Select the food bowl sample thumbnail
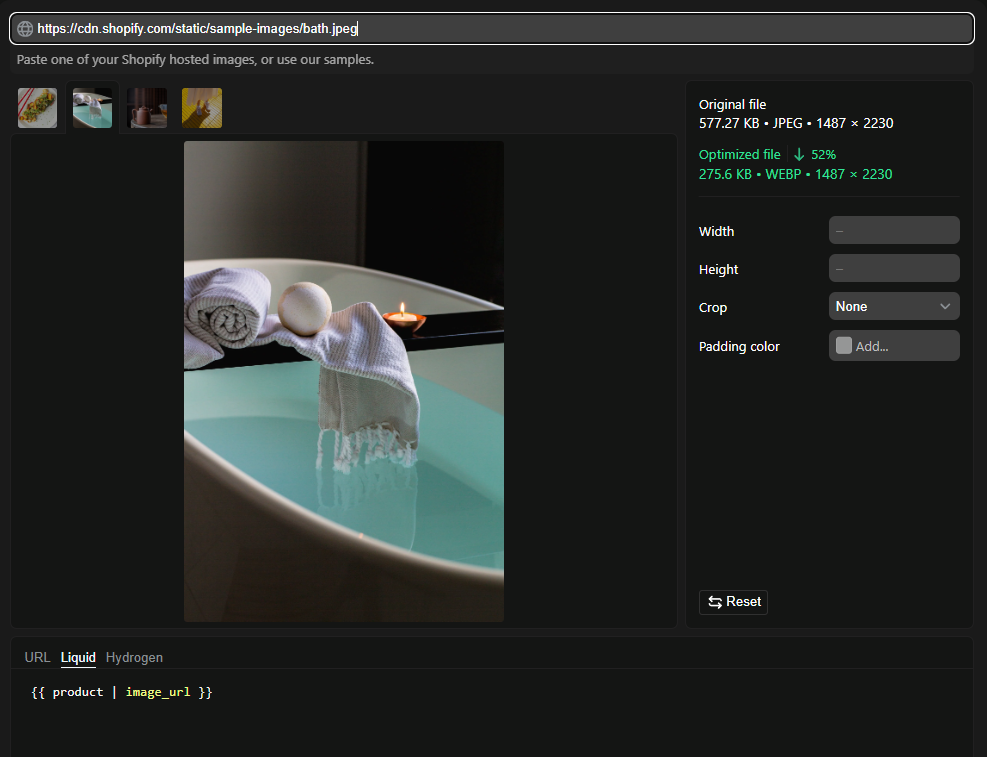The height and width of the screenshot is (757, 987). (37, 107)
